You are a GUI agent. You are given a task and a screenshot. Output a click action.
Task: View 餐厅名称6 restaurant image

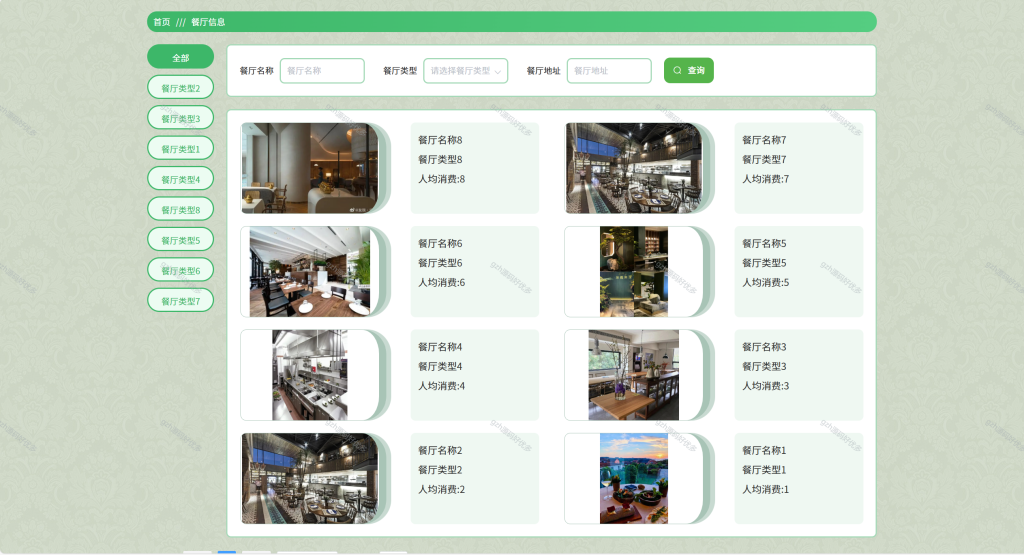310,272
